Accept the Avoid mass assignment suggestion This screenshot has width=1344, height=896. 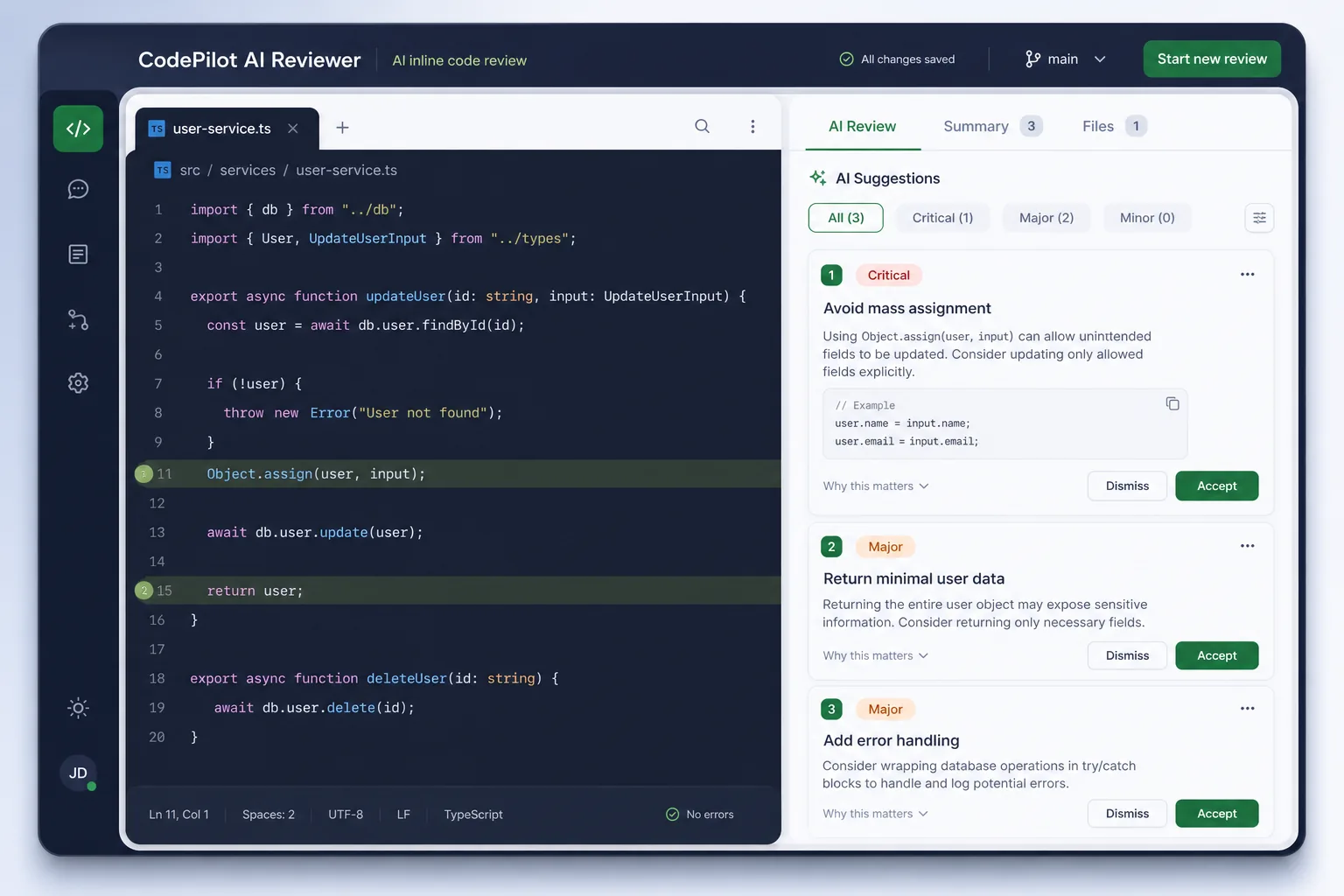[1216, 486]
